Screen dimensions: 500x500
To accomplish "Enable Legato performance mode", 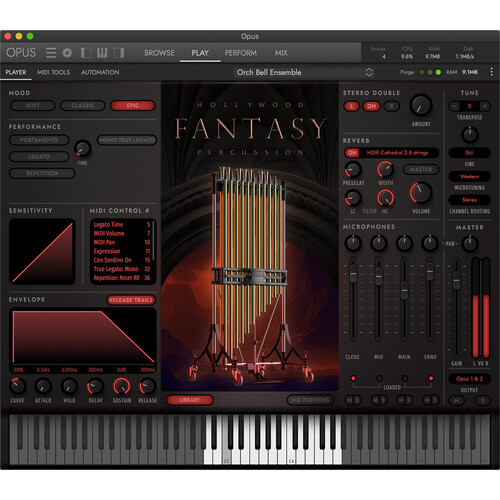I will pos(39,157).
